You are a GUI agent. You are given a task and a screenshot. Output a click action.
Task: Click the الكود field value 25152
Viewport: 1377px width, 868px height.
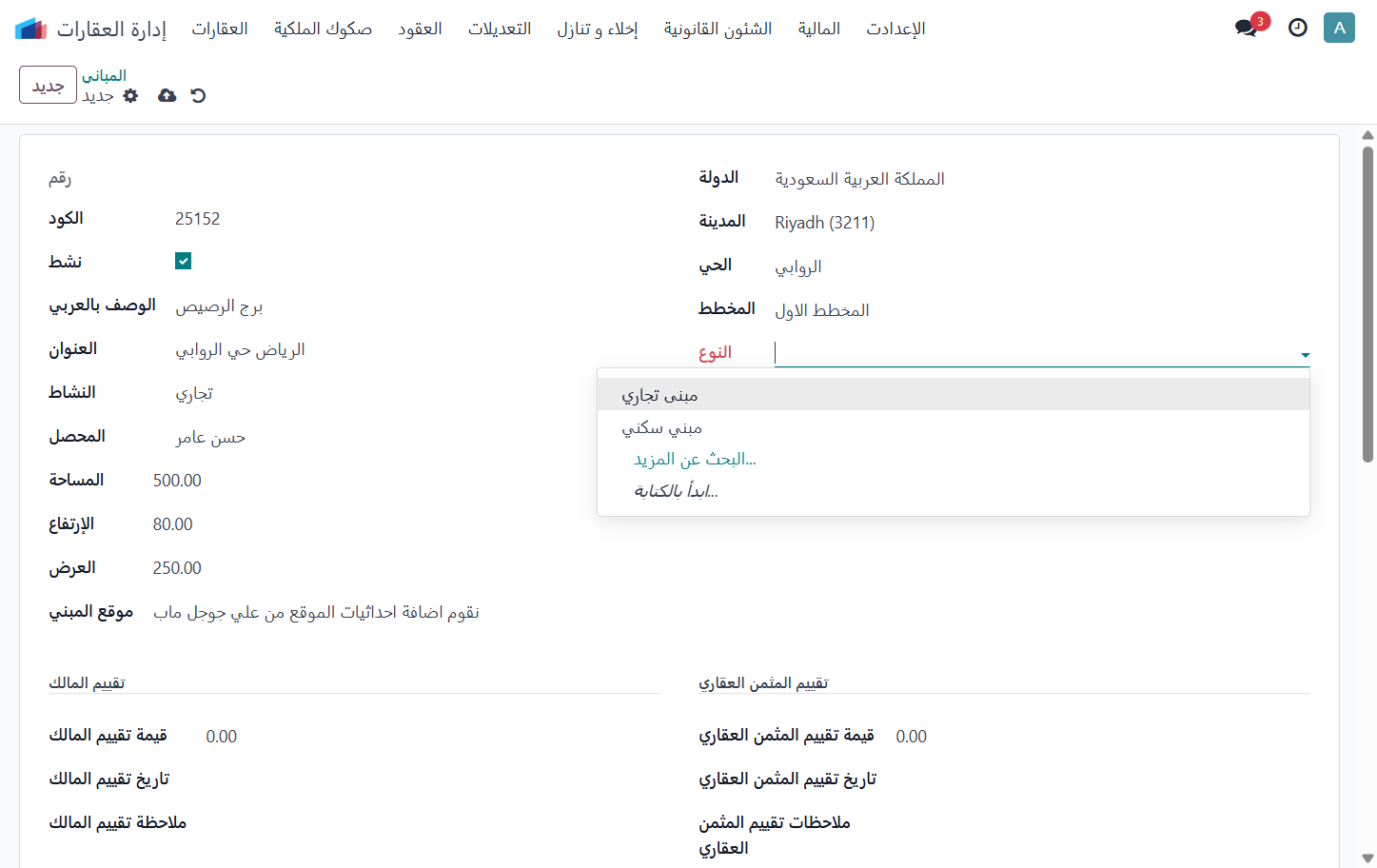click(198, 219)
